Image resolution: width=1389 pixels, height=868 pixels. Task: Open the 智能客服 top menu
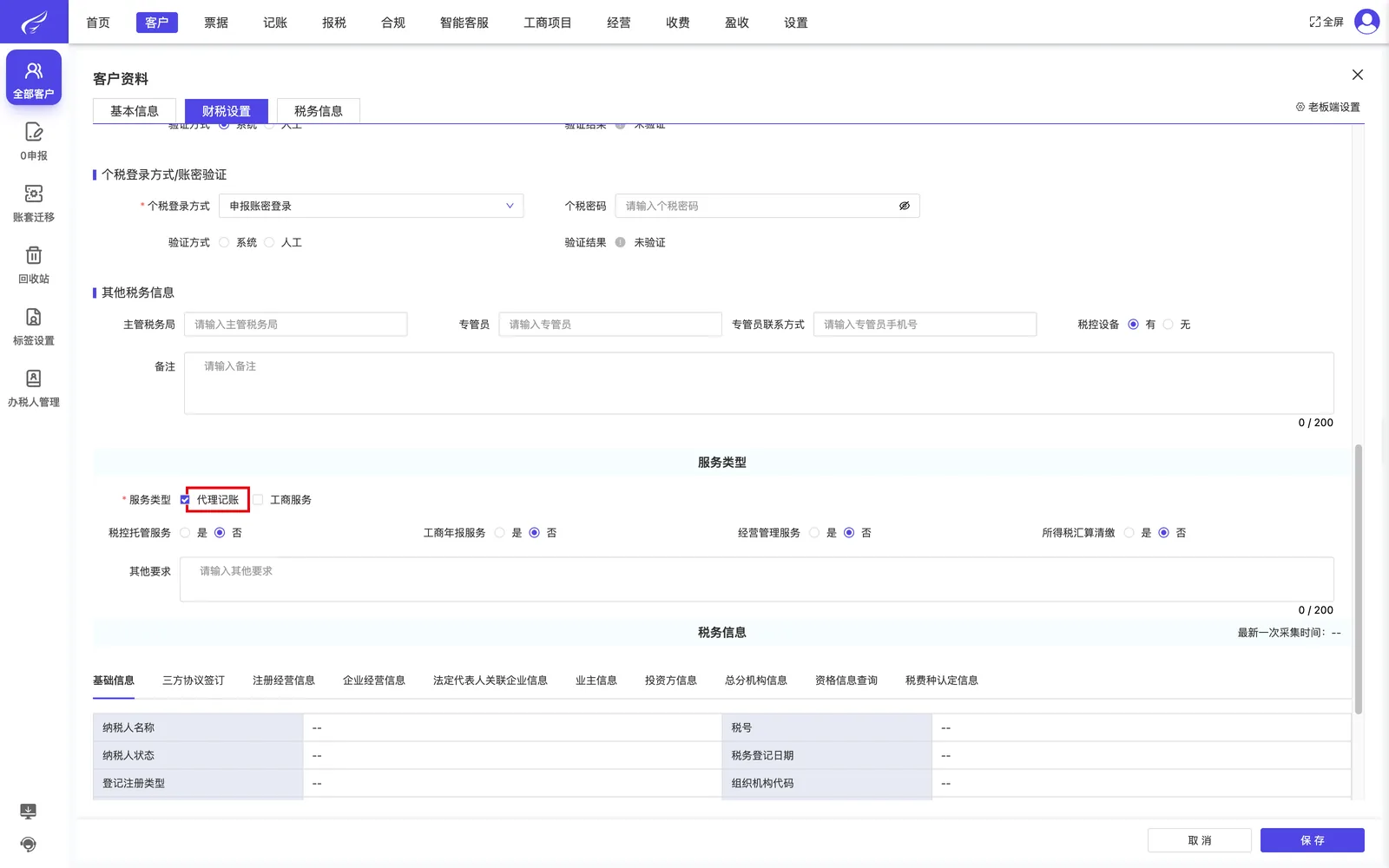click(x=464, y=23)
